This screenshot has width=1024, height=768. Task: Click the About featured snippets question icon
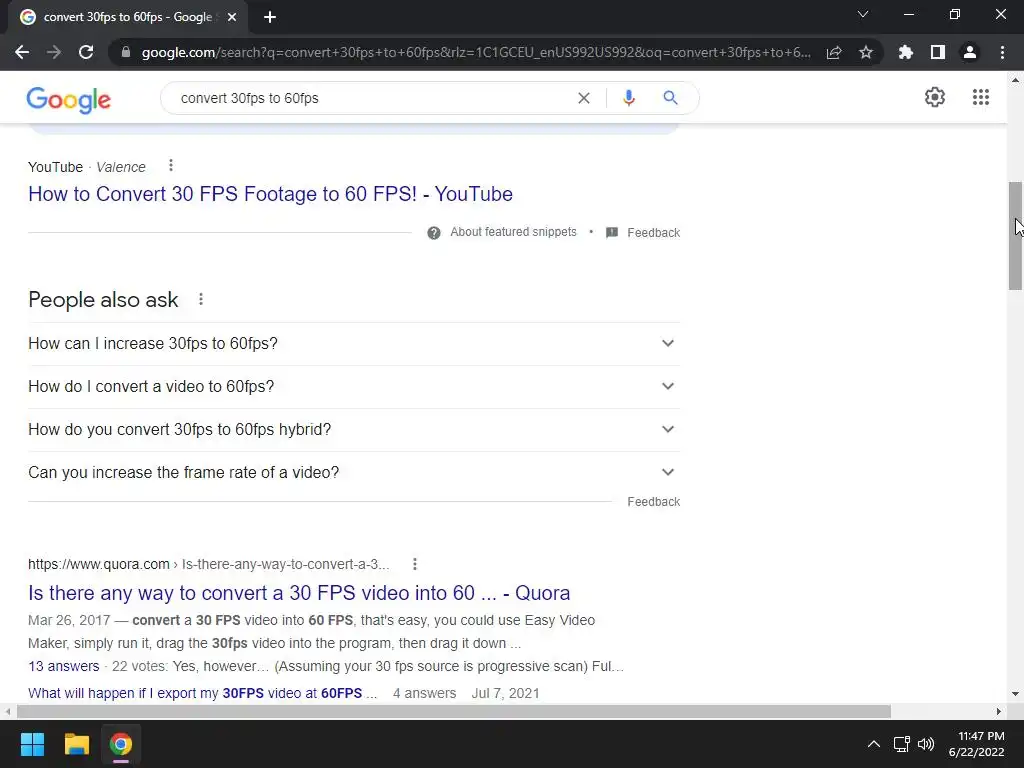434,233
